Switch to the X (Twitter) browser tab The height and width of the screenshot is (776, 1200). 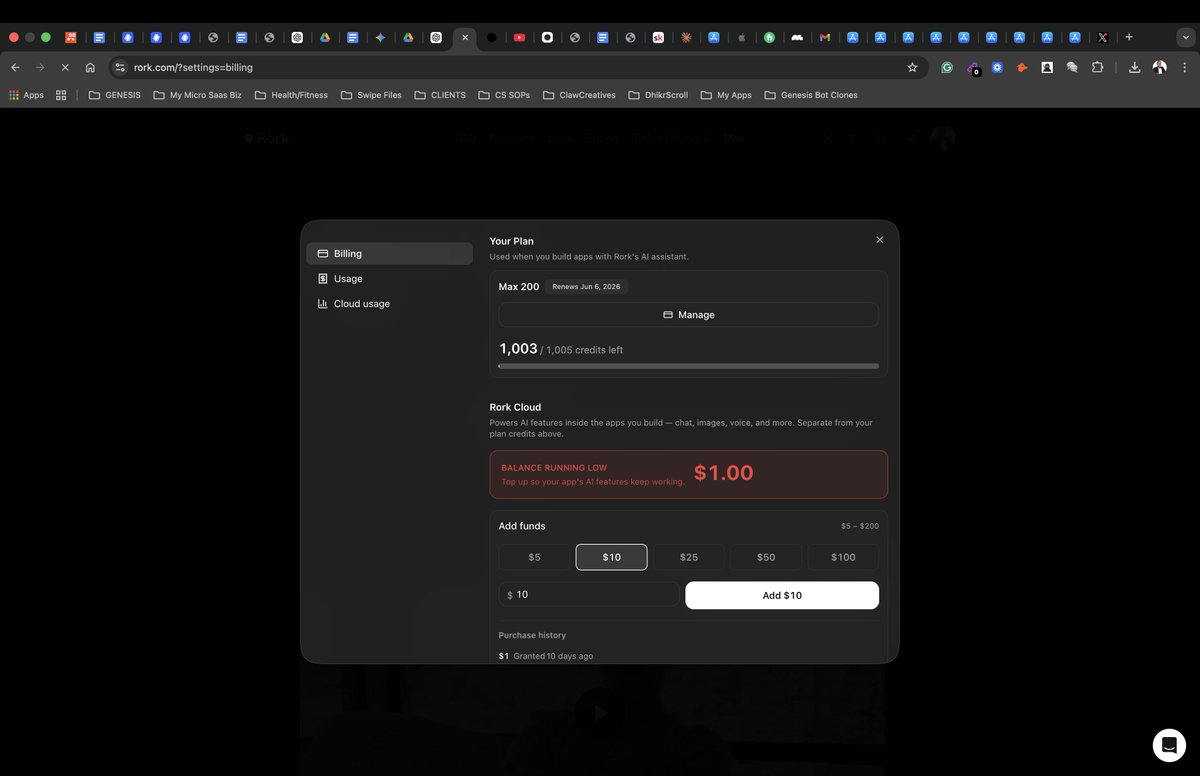1102,37
